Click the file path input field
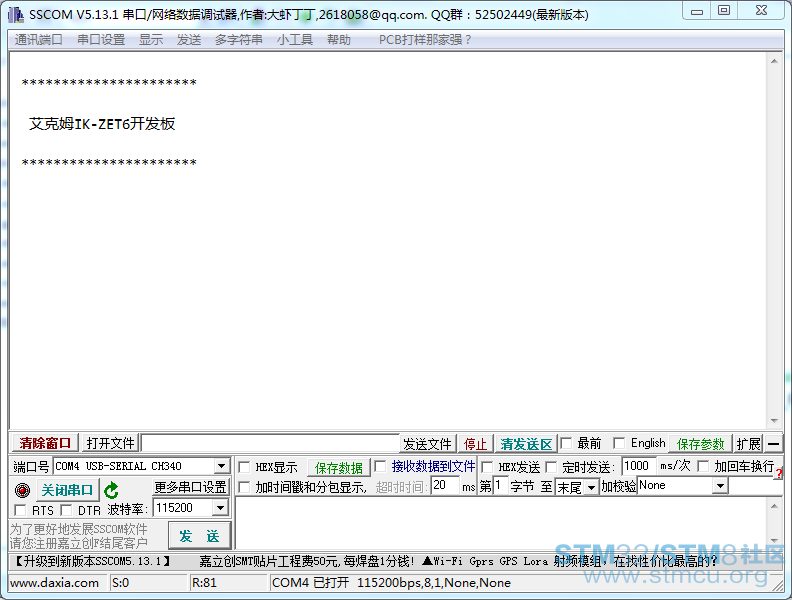The image size is (792, 600). [270, 443]
